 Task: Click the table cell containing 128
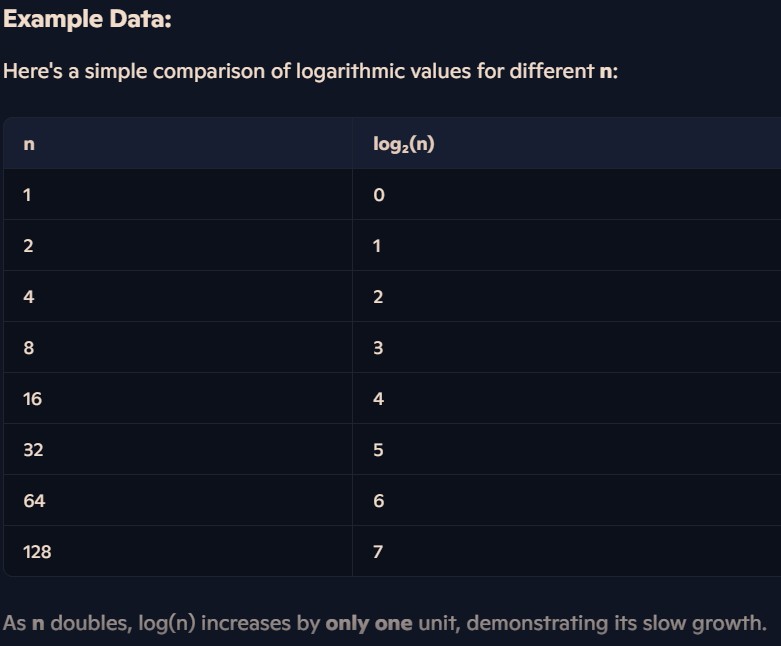[x=37, y=552]
